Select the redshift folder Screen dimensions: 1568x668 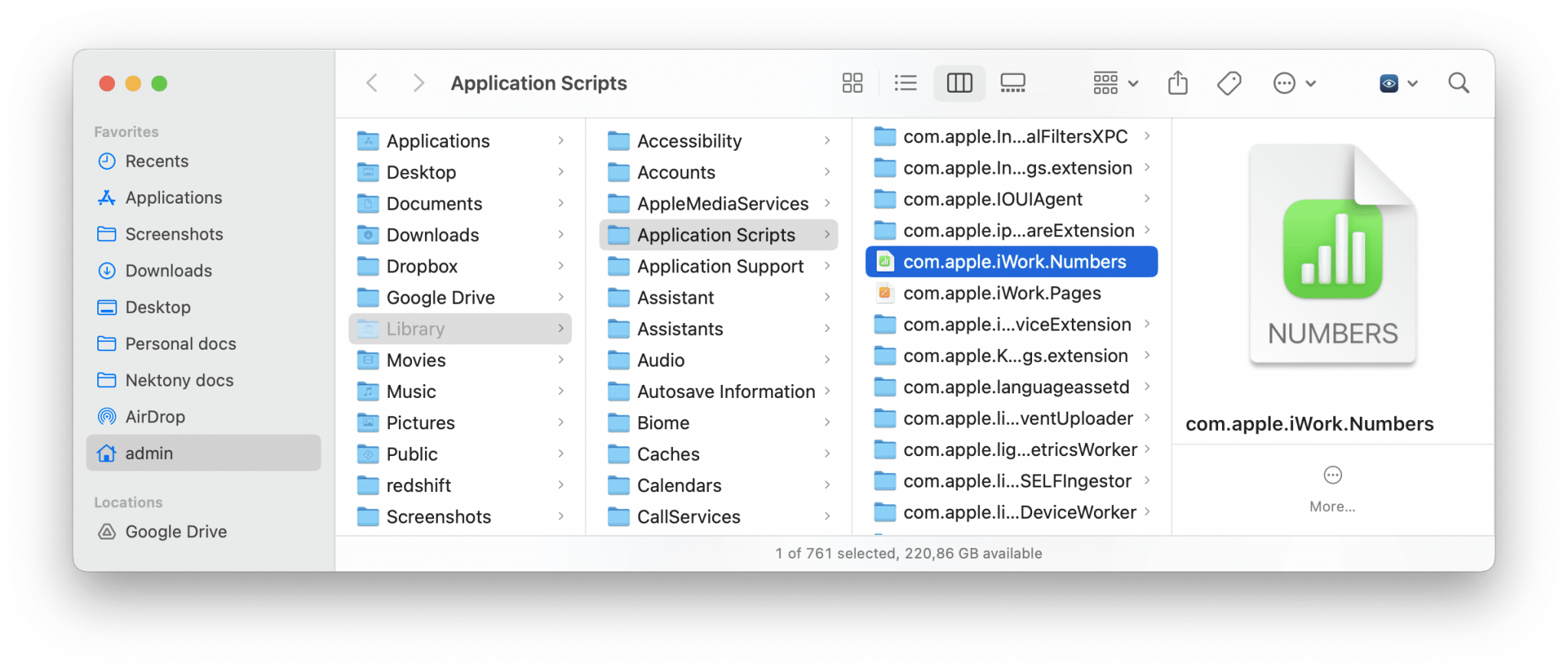[x=460, y=486]
